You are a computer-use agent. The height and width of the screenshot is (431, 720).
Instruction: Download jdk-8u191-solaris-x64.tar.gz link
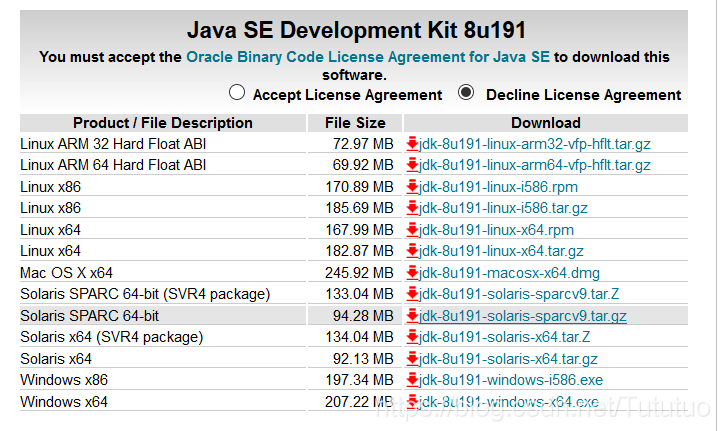click(x=508, y=359)
